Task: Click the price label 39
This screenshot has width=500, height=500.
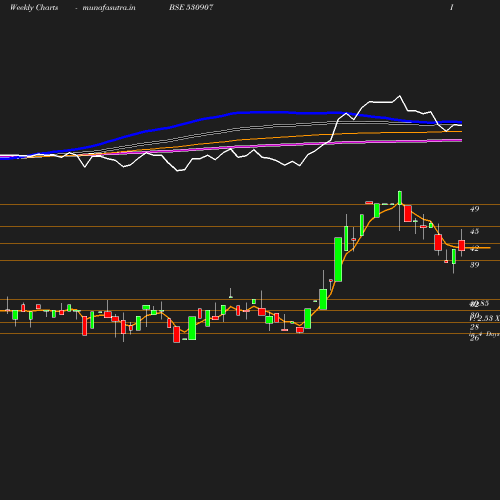Action: click(474, 265)
